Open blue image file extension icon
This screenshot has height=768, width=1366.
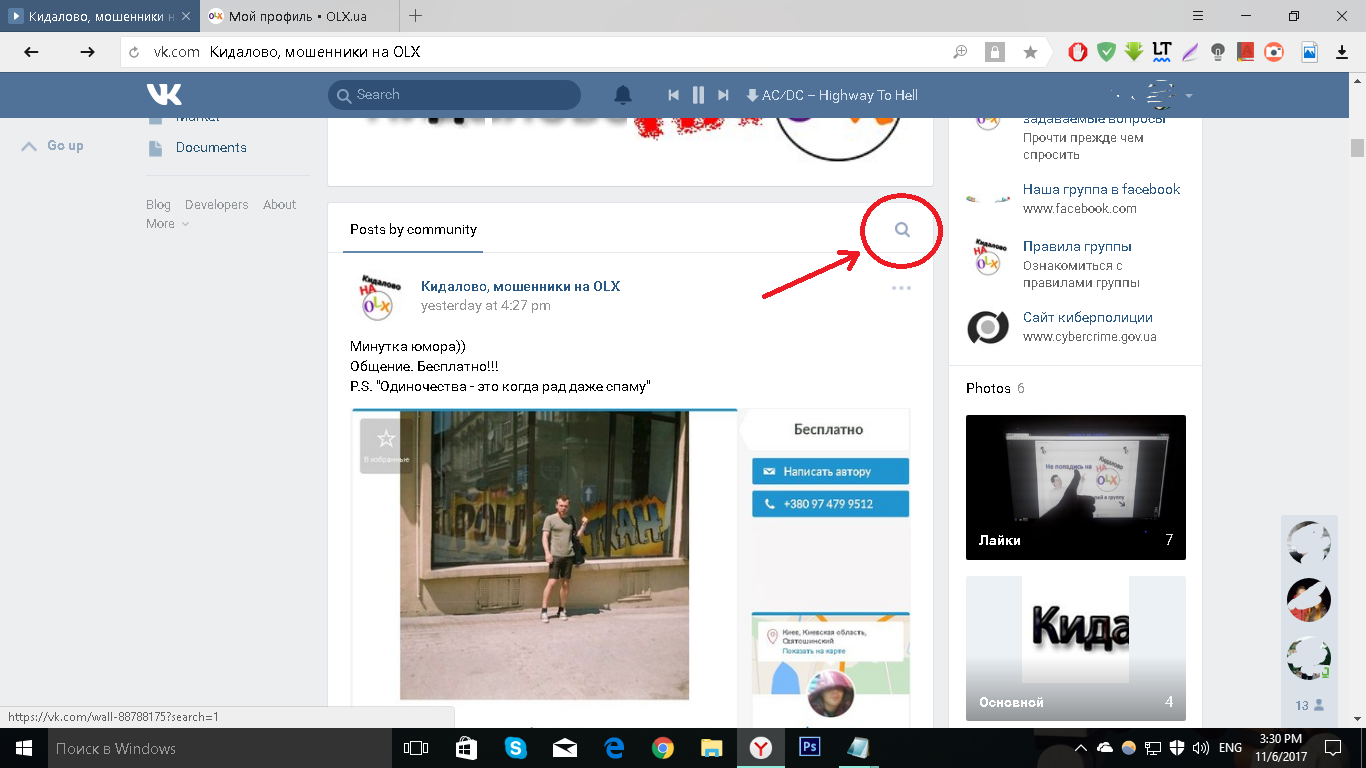(1309, 52)
